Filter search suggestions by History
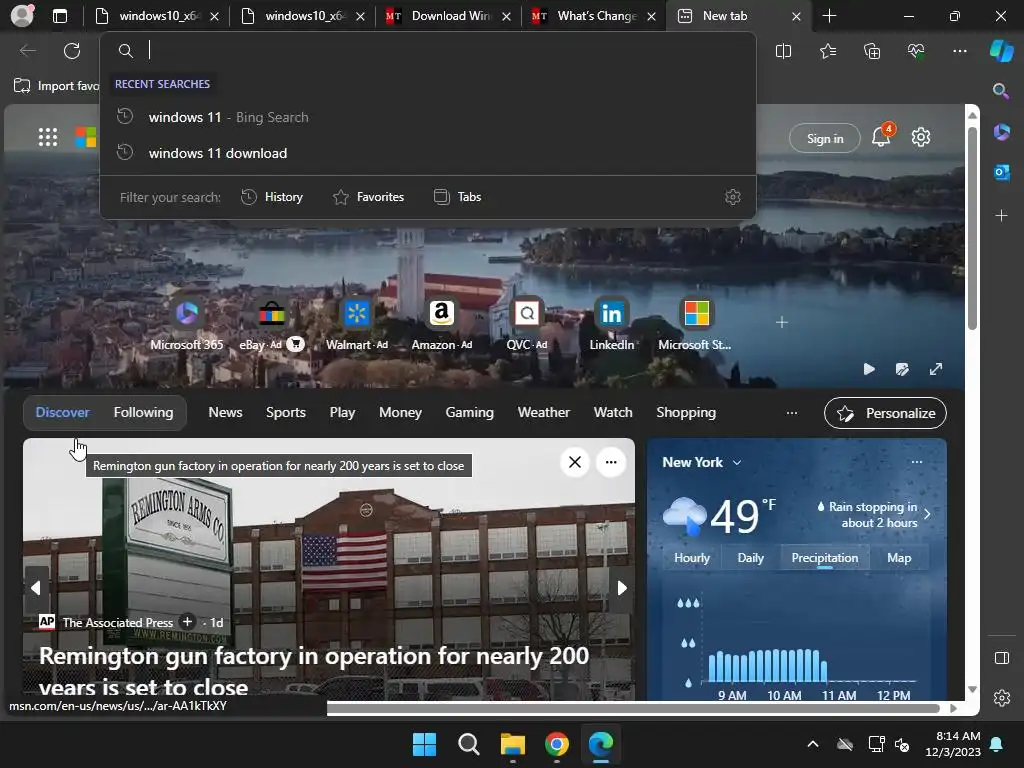The height and width of the screenshot is (768, 1024). pos(272,197)
